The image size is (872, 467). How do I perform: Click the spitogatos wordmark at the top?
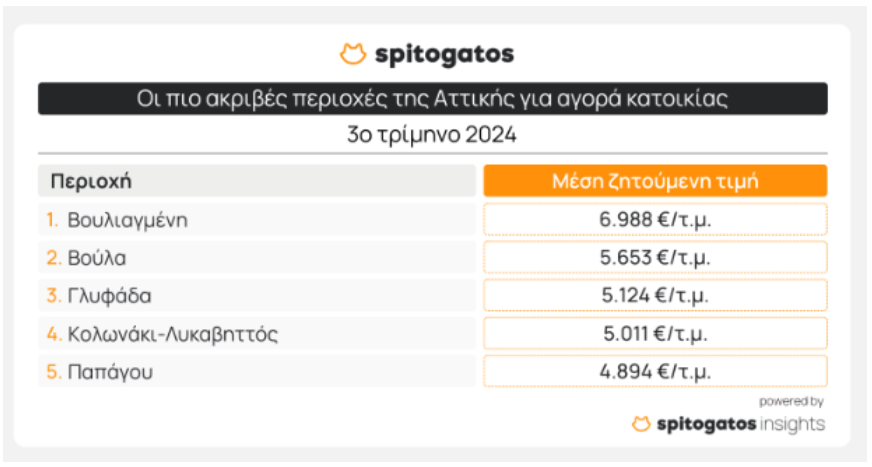point(444,54)
